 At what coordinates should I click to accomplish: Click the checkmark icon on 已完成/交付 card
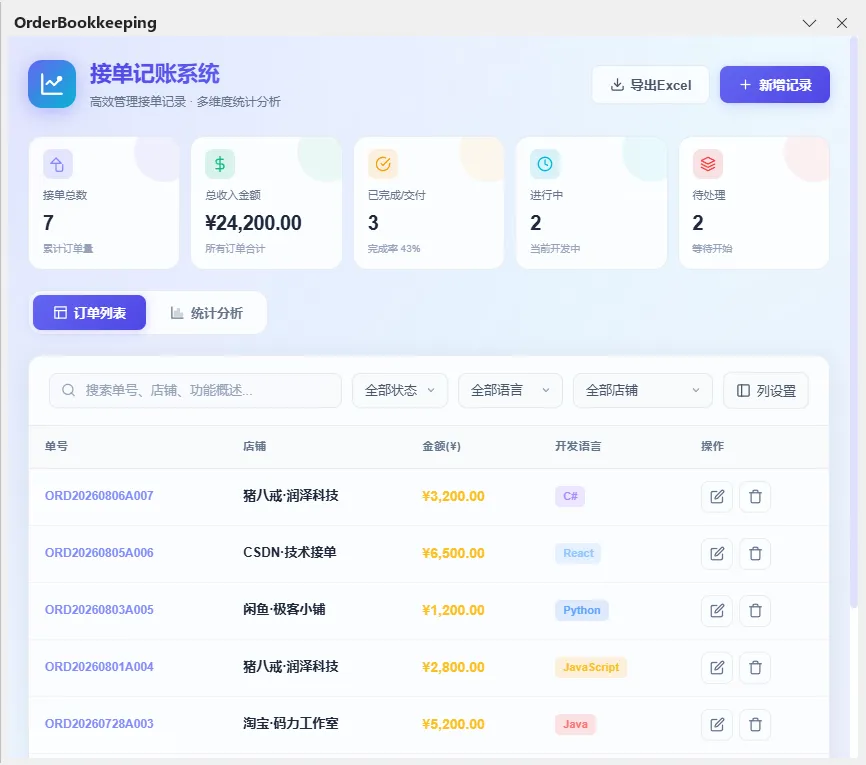click(x=383, y=164)
